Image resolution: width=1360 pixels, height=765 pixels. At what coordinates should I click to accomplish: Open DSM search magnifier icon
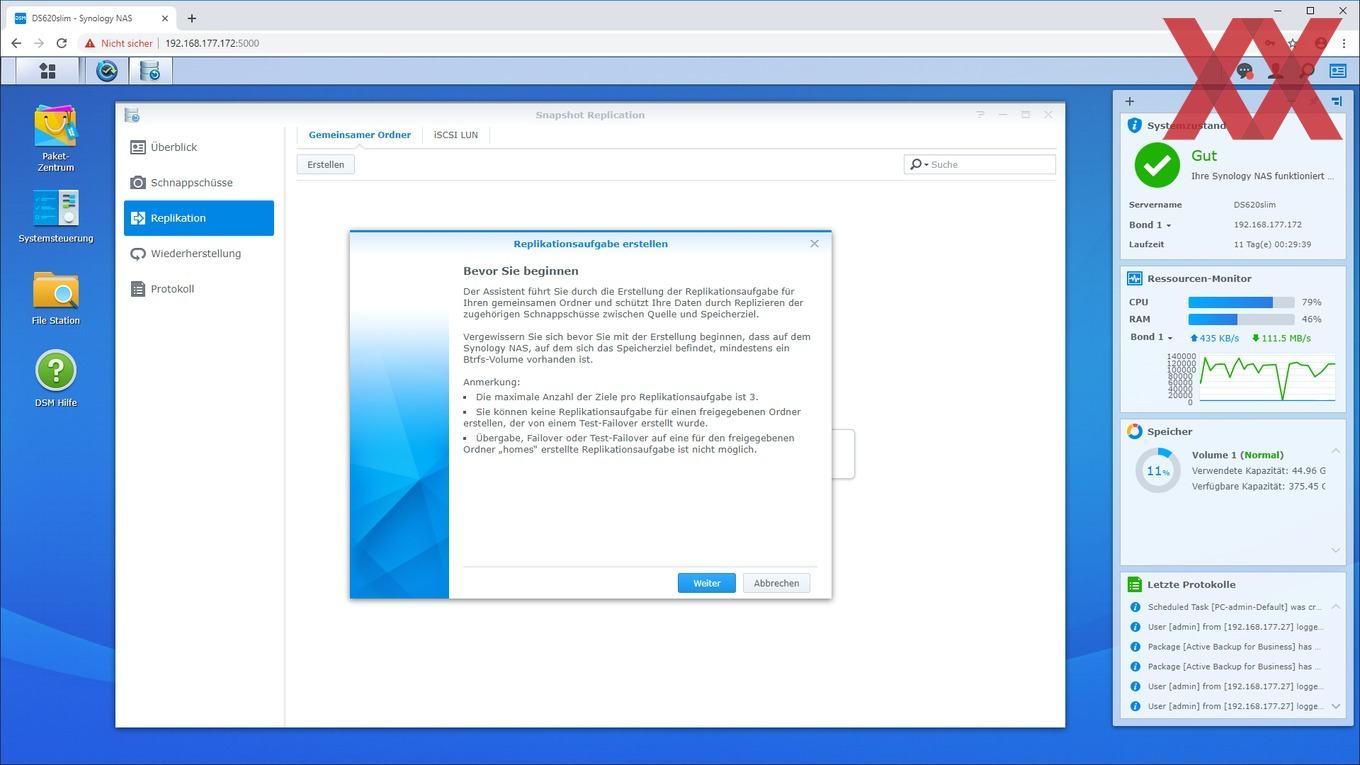tap(1307, 71)
